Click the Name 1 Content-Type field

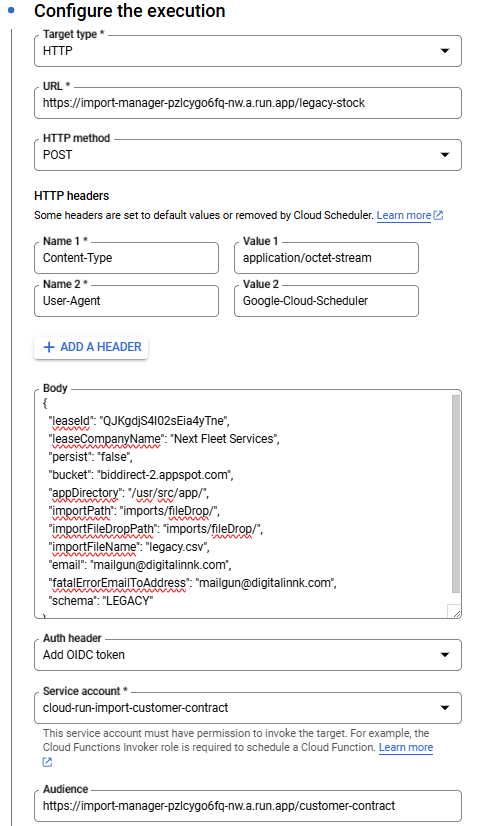click(x=126, y=258)
